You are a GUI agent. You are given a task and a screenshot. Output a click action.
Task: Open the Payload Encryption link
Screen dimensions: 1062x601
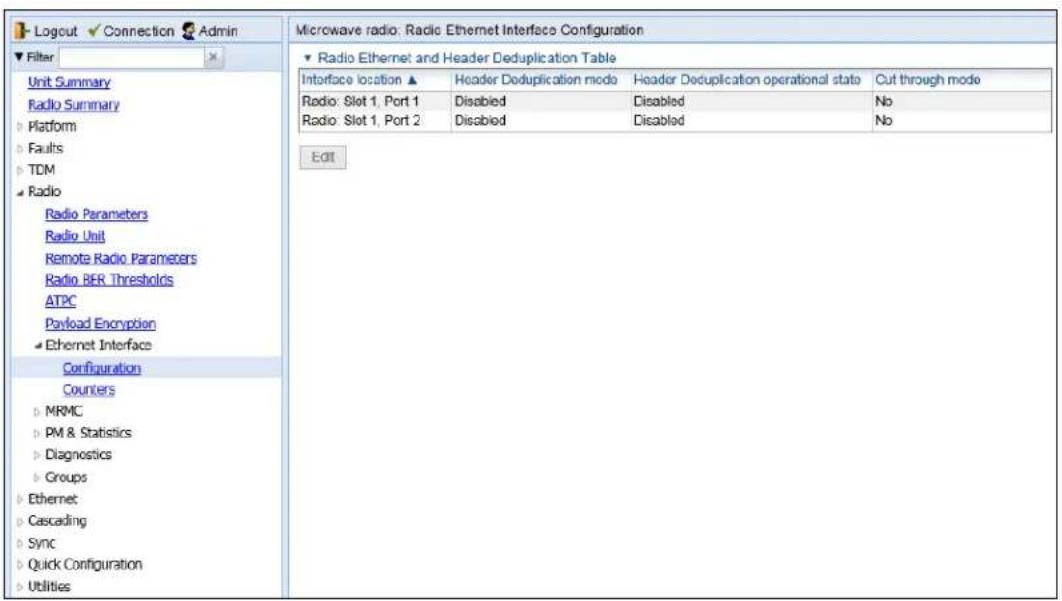tap(101, 324)
